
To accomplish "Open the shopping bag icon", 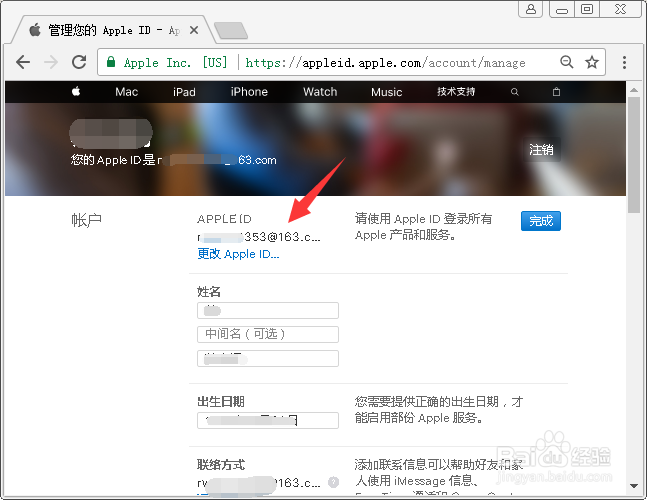I will [x=556, y=92].
